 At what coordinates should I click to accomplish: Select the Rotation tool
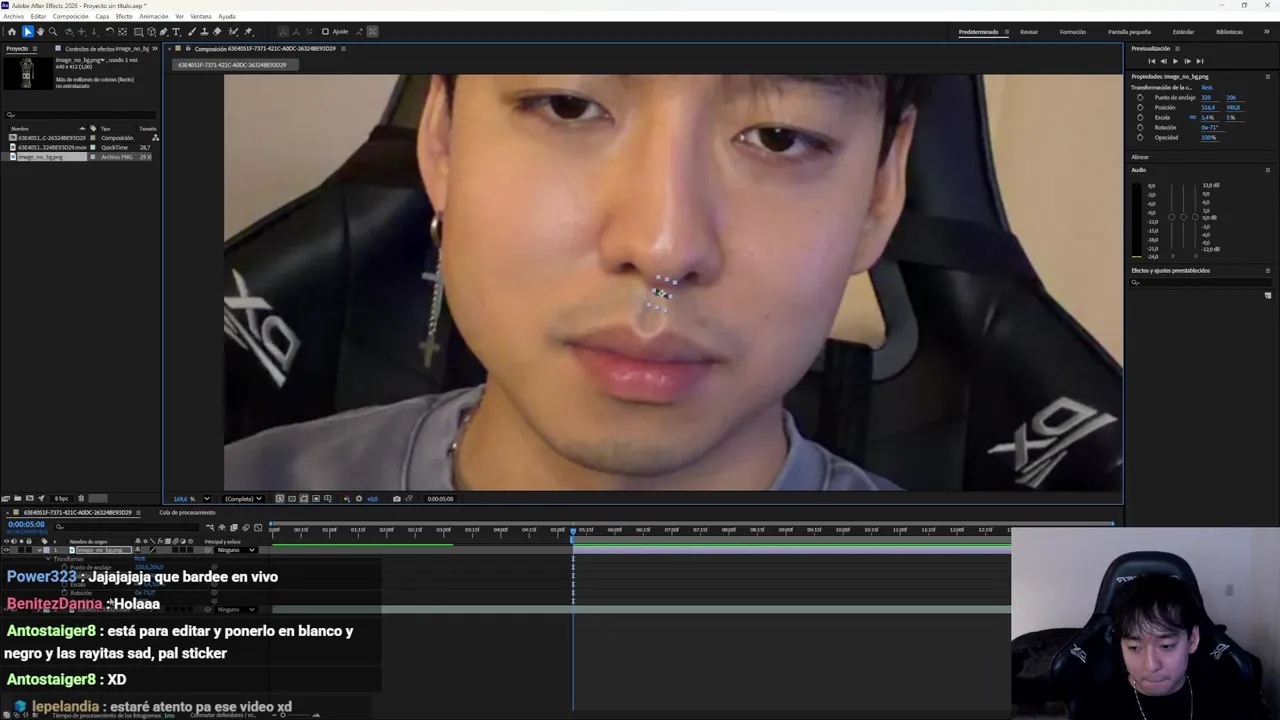point(110,32)
